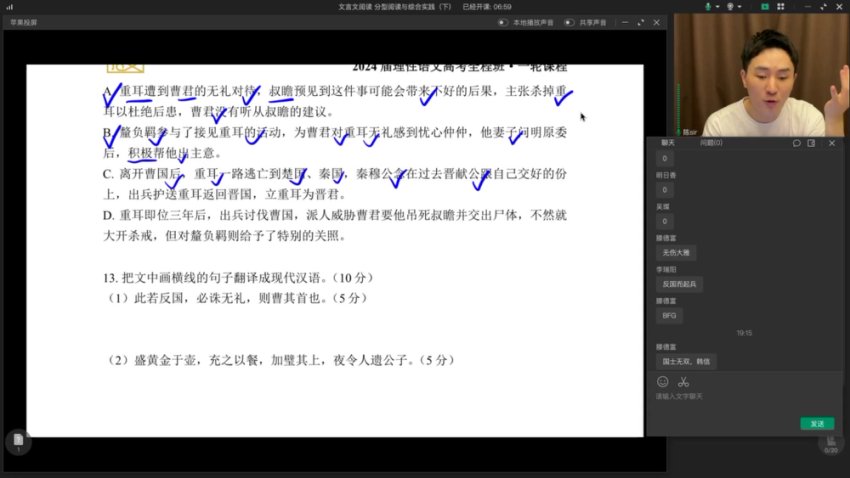The image size is (850, 478).
Task: Switch to the 聊天 tab
Action: 667,143
